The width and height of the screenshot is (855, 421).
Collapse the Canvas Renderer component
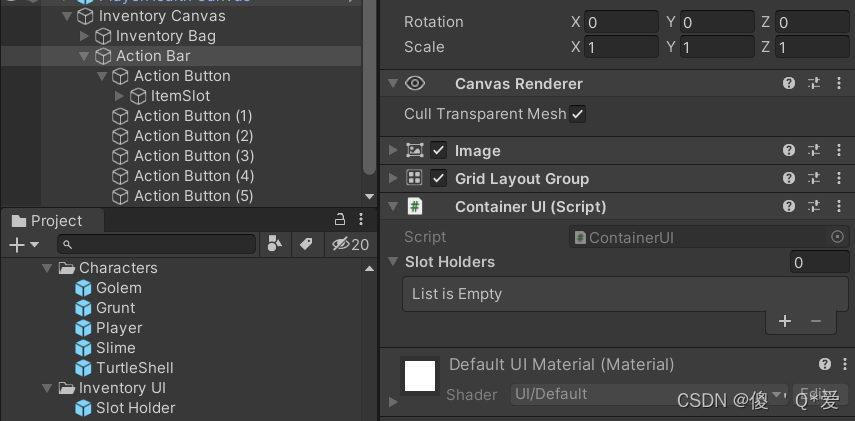tap(393, 83)
